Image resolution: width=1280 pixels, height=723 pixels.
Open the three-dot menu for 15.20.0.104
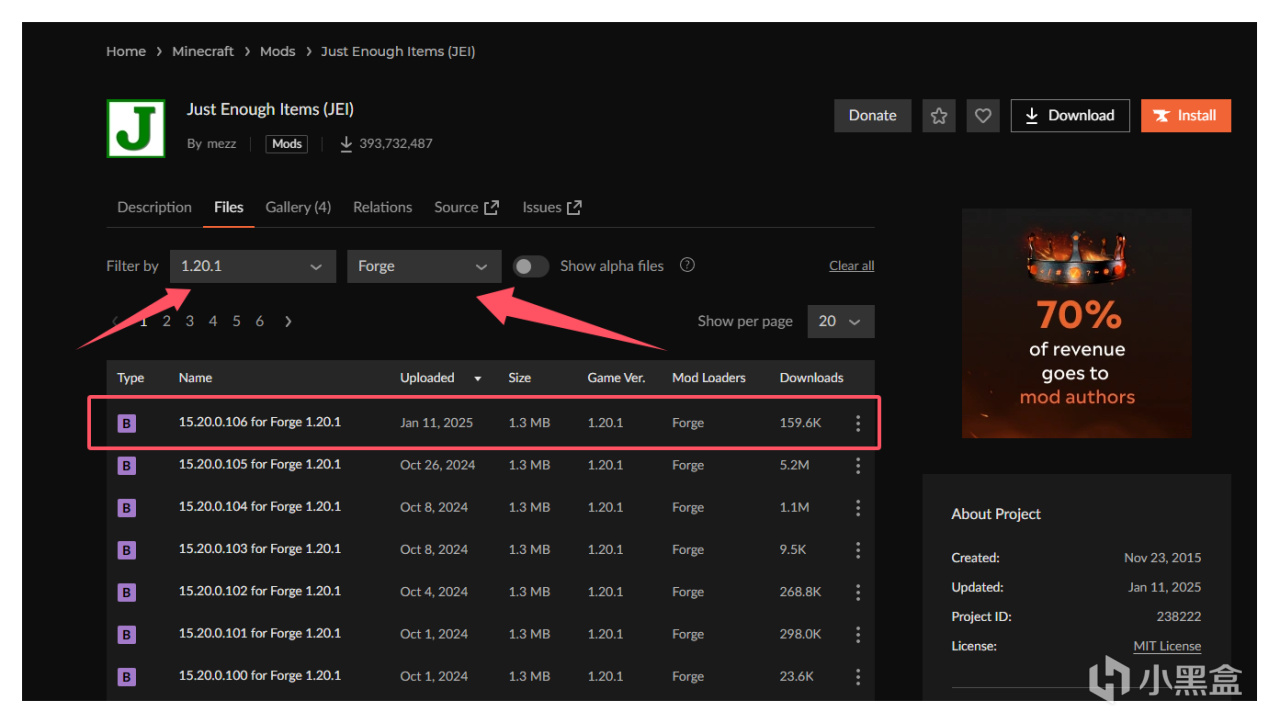coord(857,508)
